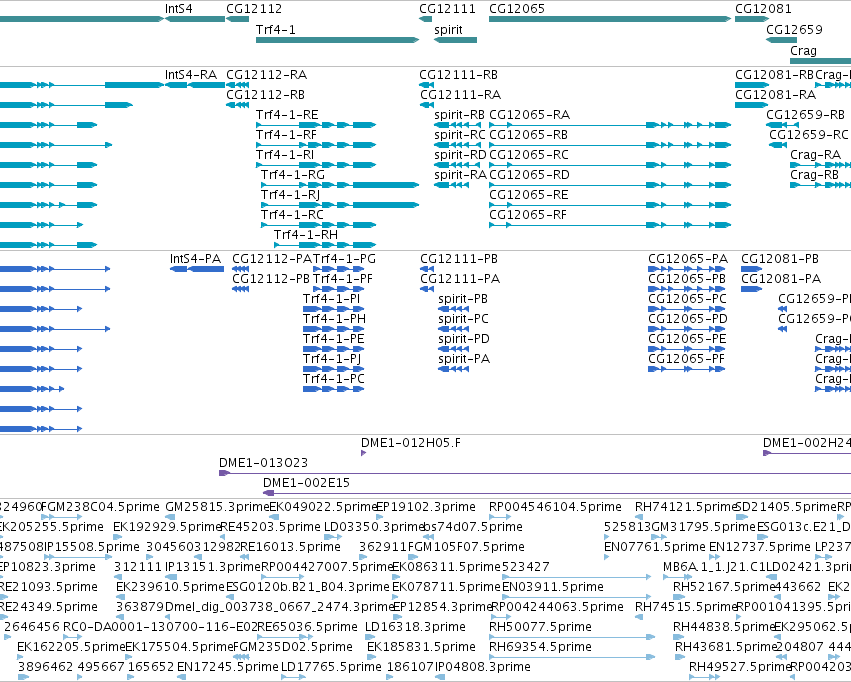Screen dimensions: 851x682
Task: Select the spirit gene feature
Action: (x=455, y=40)
